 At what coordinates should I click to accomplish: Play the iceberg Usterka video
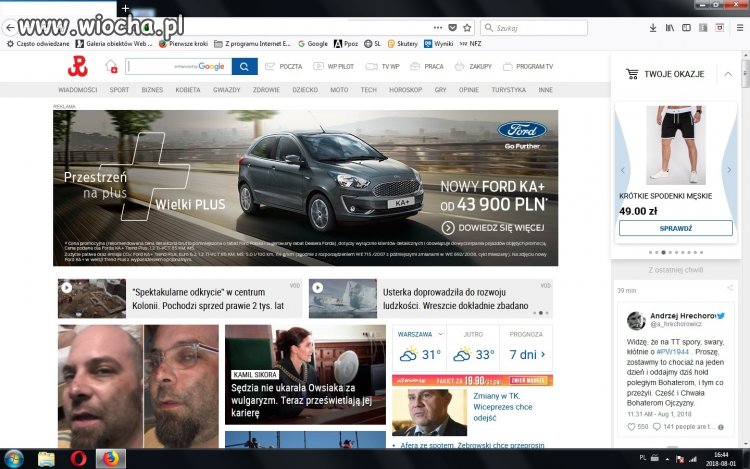point(318,287)
